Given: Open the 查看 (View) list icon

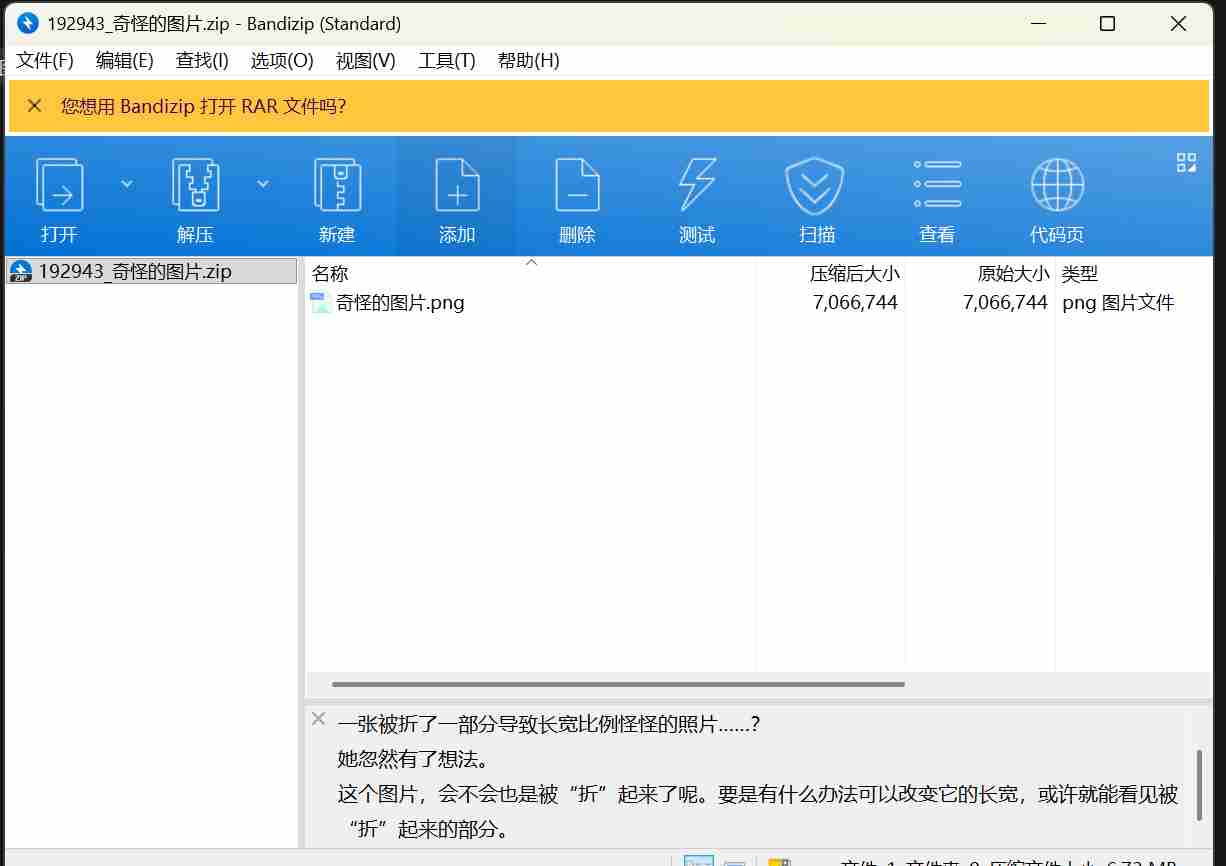Looking at the screenshot, I should [x=937, y=198].
